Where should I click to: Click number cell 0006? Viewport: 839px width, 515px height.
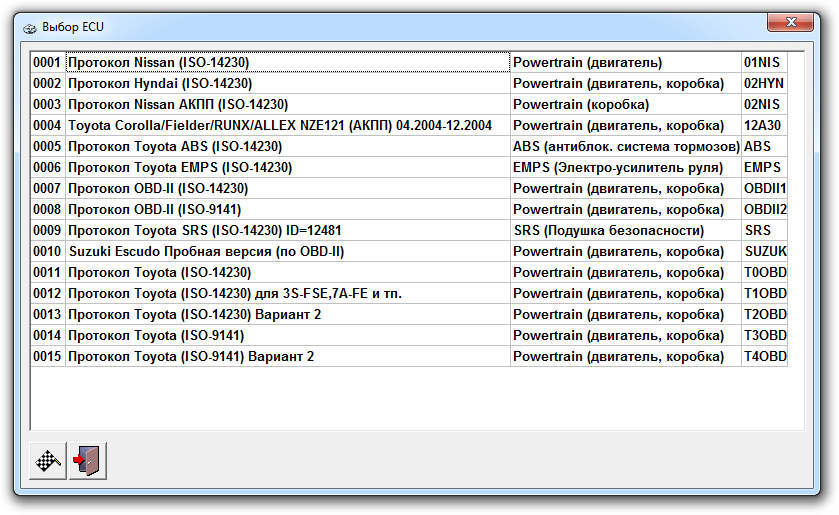click(48, 168)
